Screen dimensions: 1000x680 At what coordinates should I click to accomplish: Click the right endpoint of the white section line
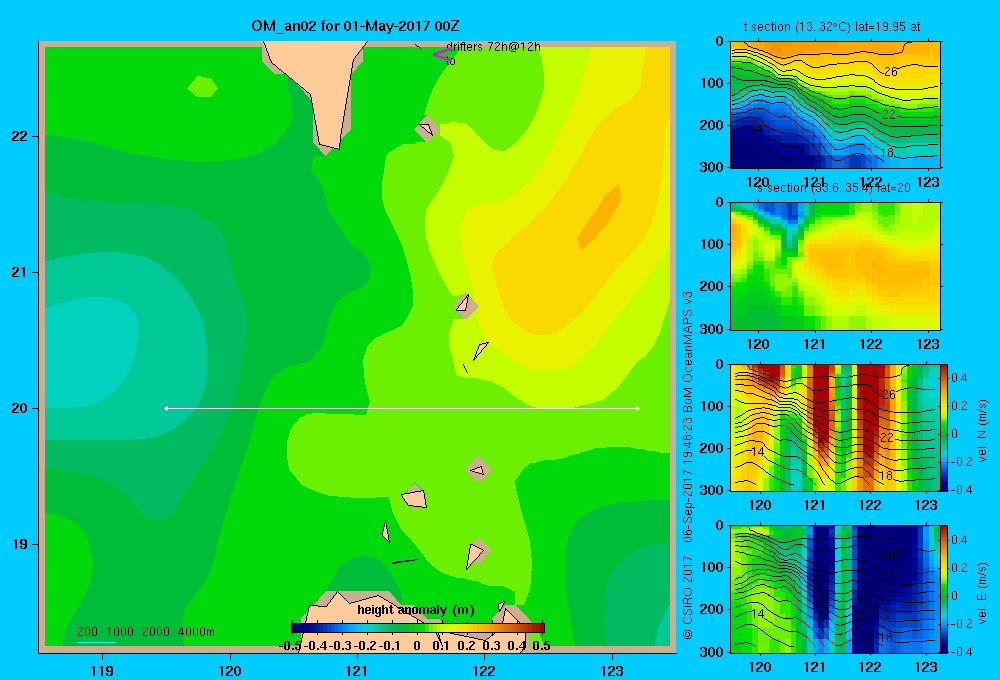coord(638,408)
